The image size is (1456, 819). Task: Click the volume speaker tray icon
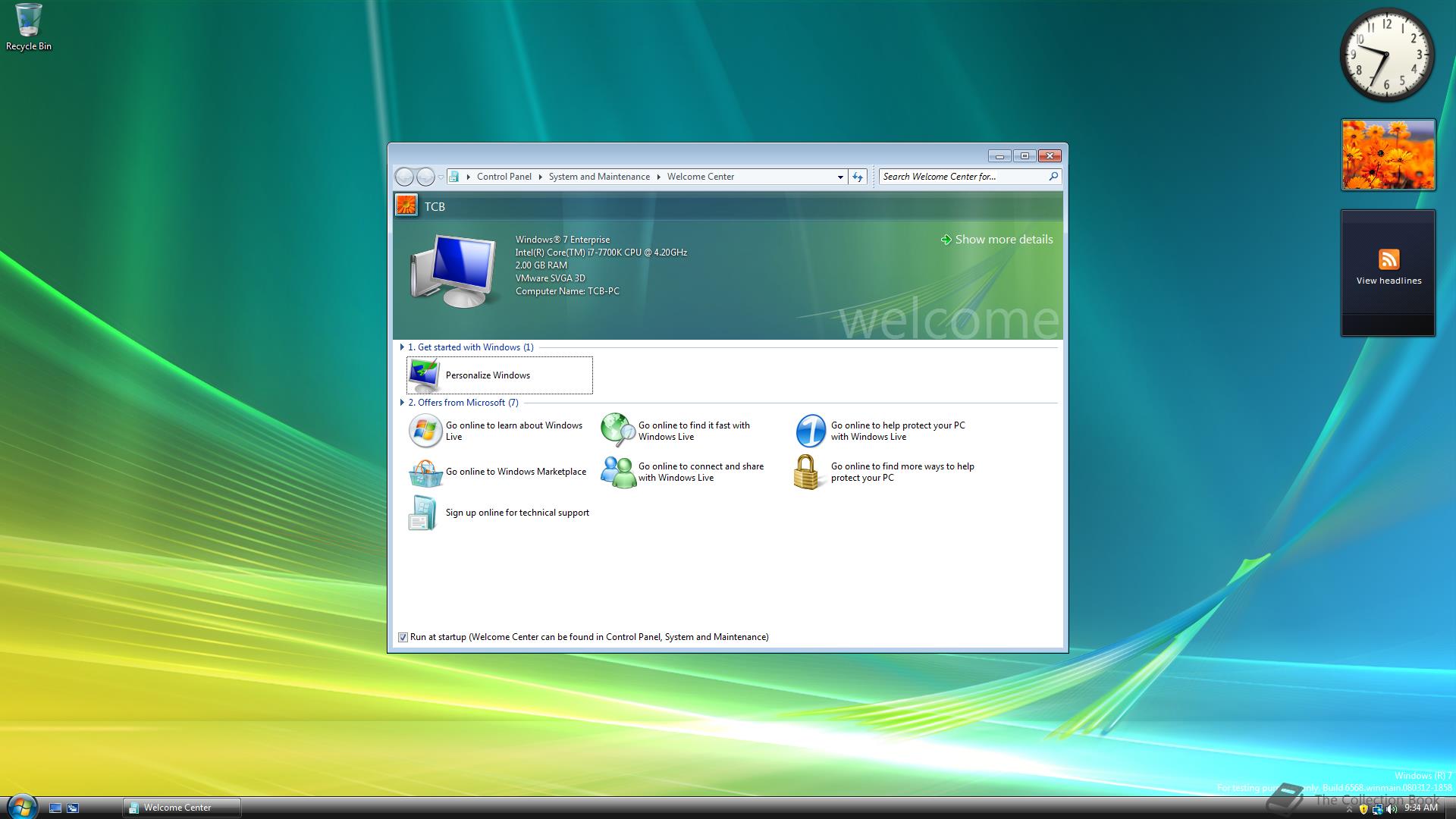1391,809
